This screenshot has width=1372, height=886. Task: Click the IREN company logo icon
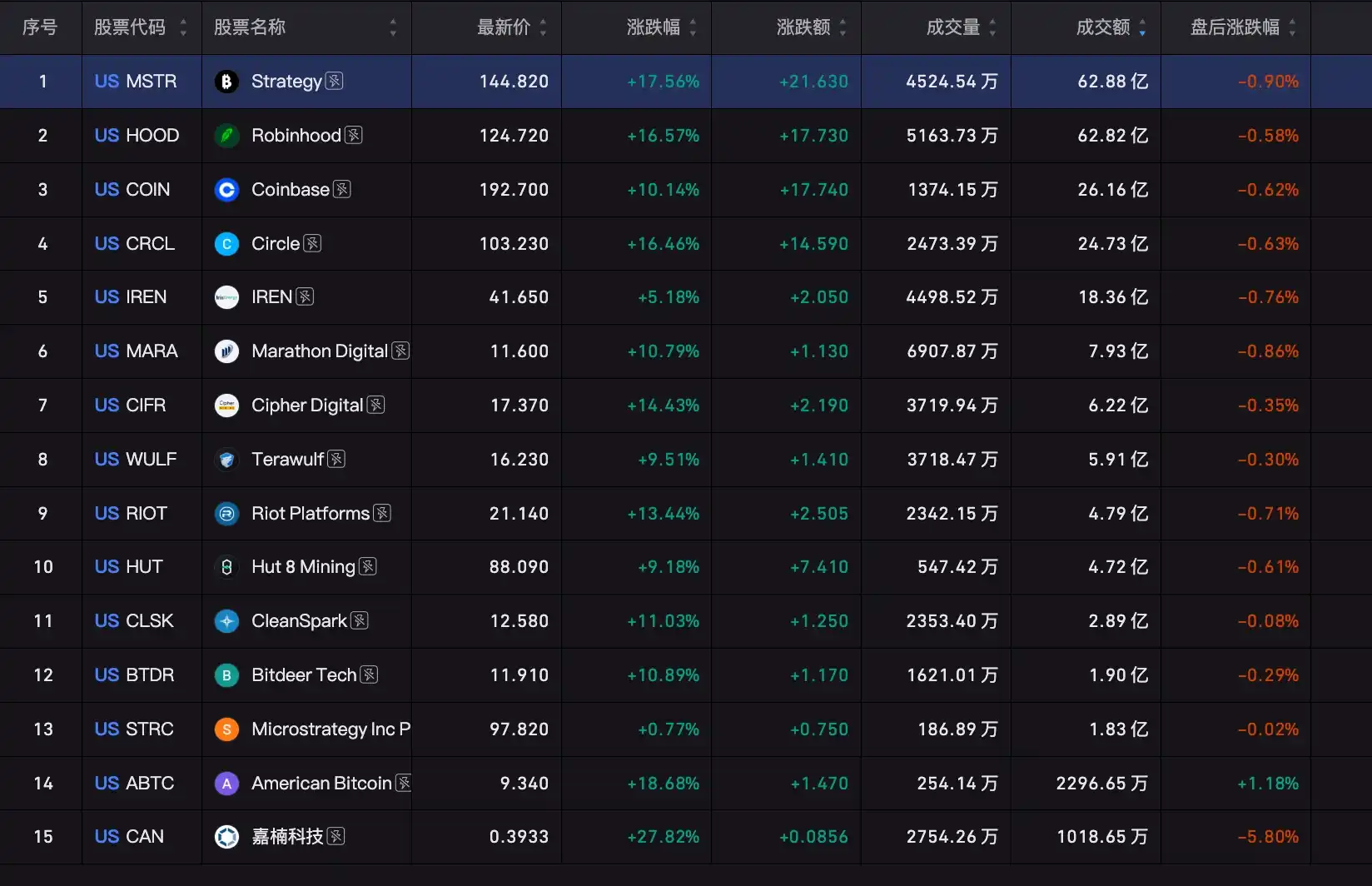(x=226, y=297)
